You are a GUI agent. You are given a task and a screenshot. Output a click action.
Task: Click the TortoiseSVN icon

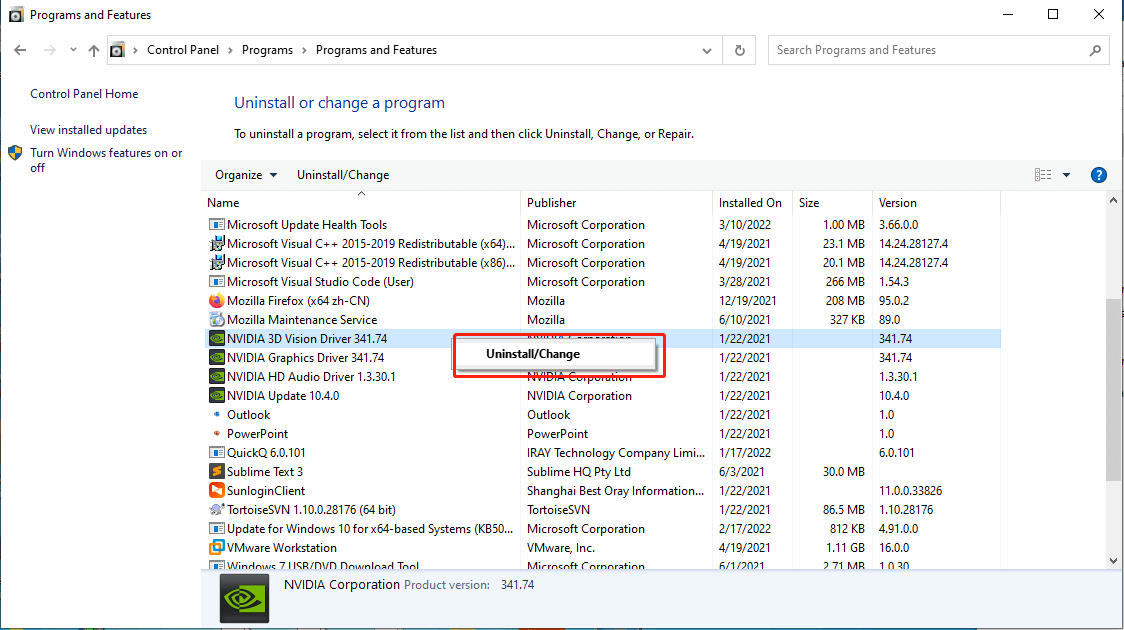[x=216, y=510]
